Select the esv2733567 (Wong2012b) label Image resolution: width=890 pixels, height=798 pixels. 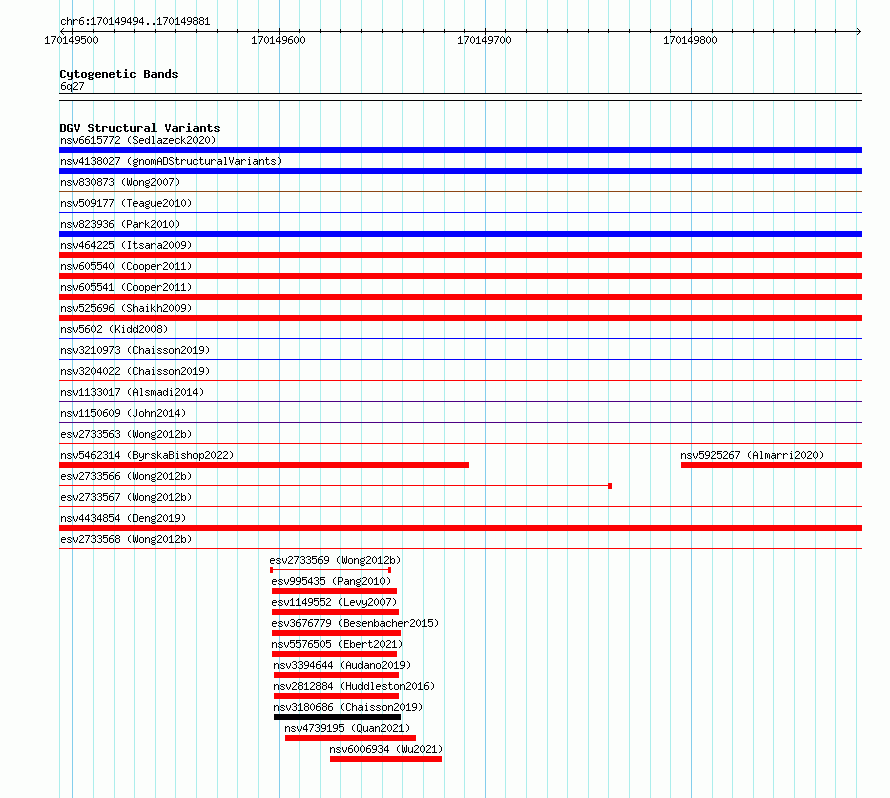(x=126, y=497)
